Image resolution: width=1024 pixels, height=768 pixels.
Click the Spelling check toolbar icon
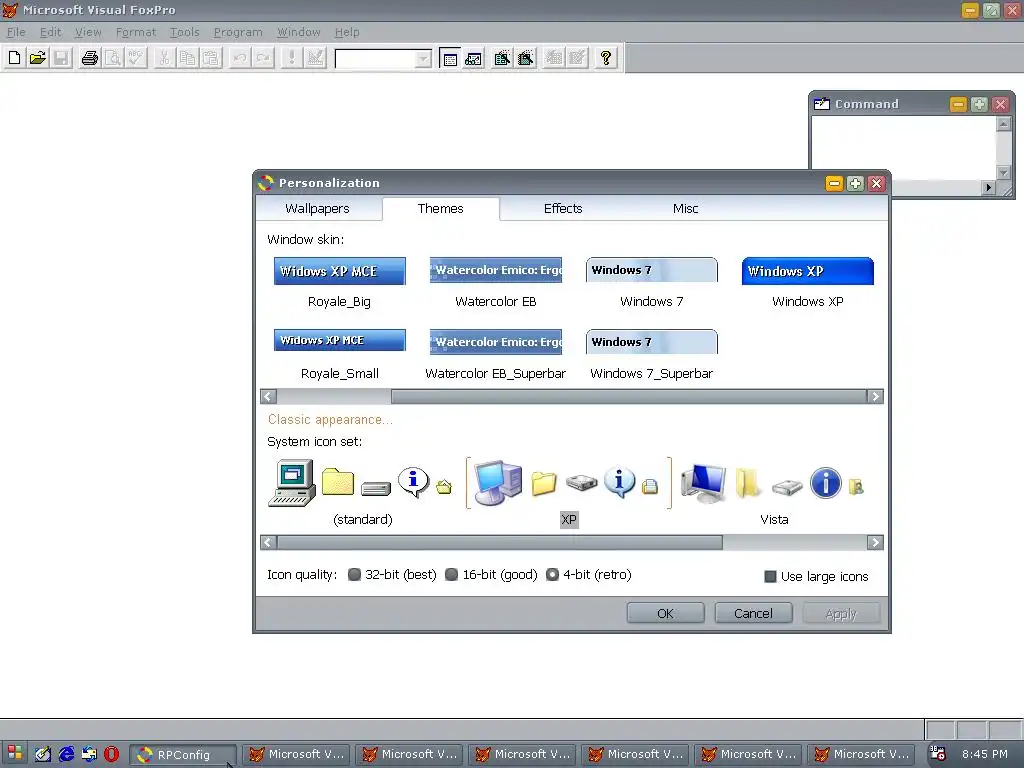click(x=136, y=58)
